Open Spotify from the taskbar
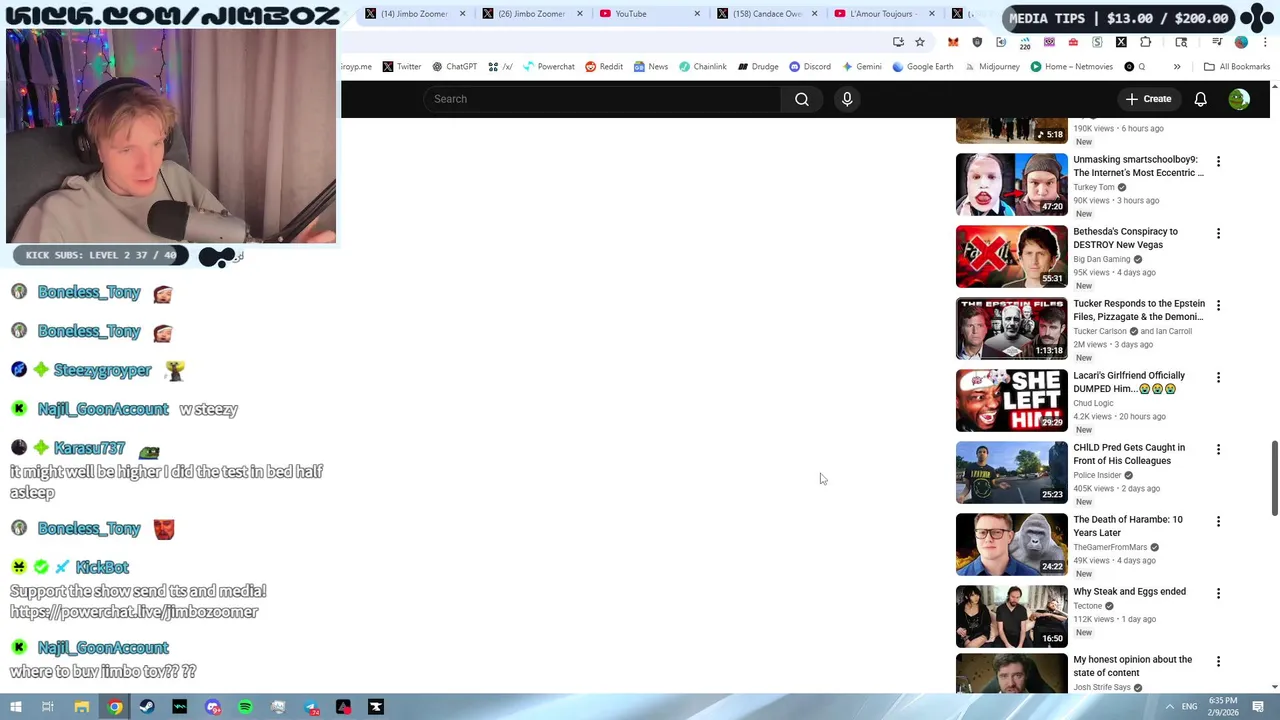Viewport: 1280px width, 720px height. pos(245,707)
